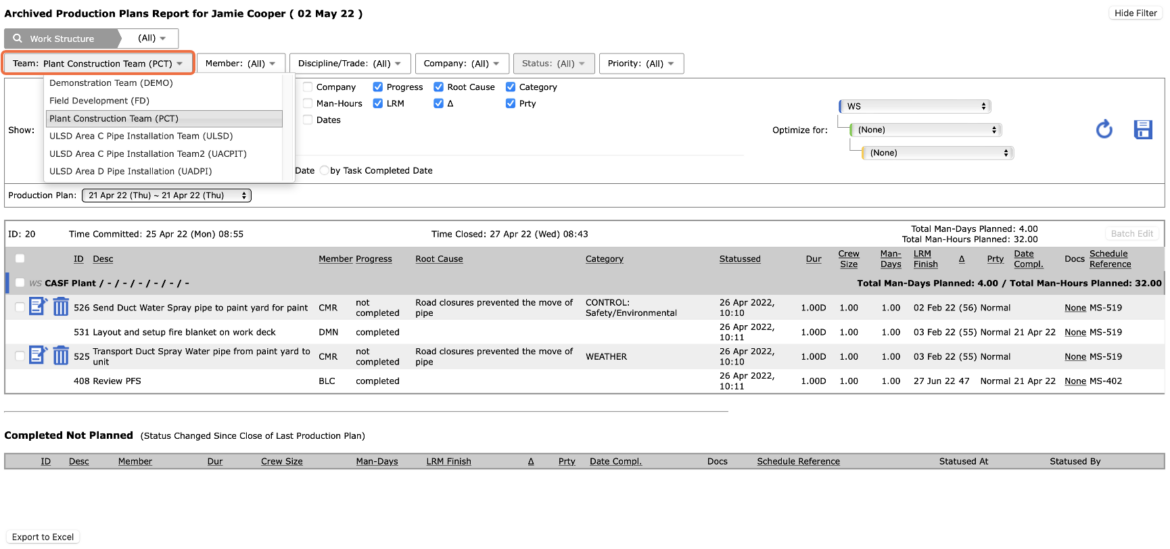Open the Priority (All) dropdown
1170x549 pixels.
[x=642, y=63]
